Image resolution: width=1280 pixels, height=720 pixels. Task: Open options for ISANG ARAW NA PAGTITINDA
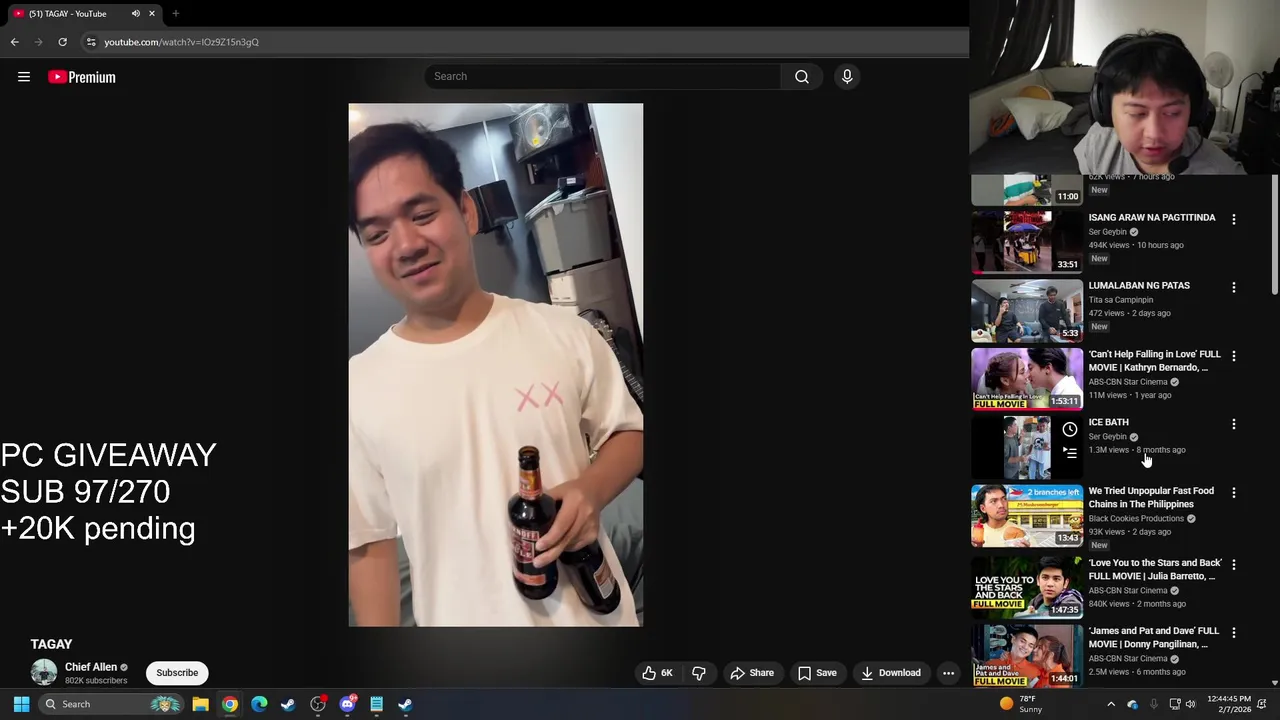pos(1233,219)
